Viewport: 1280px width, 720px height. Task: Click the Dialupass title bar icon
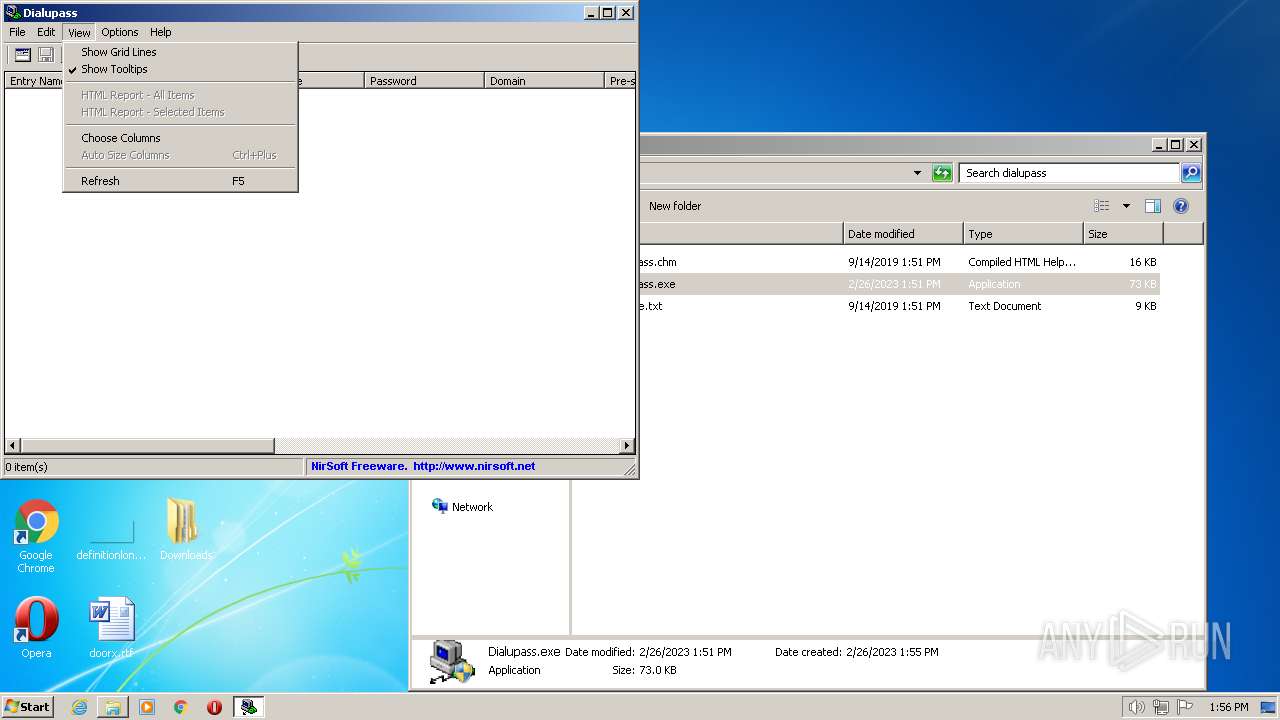[13, 13]
